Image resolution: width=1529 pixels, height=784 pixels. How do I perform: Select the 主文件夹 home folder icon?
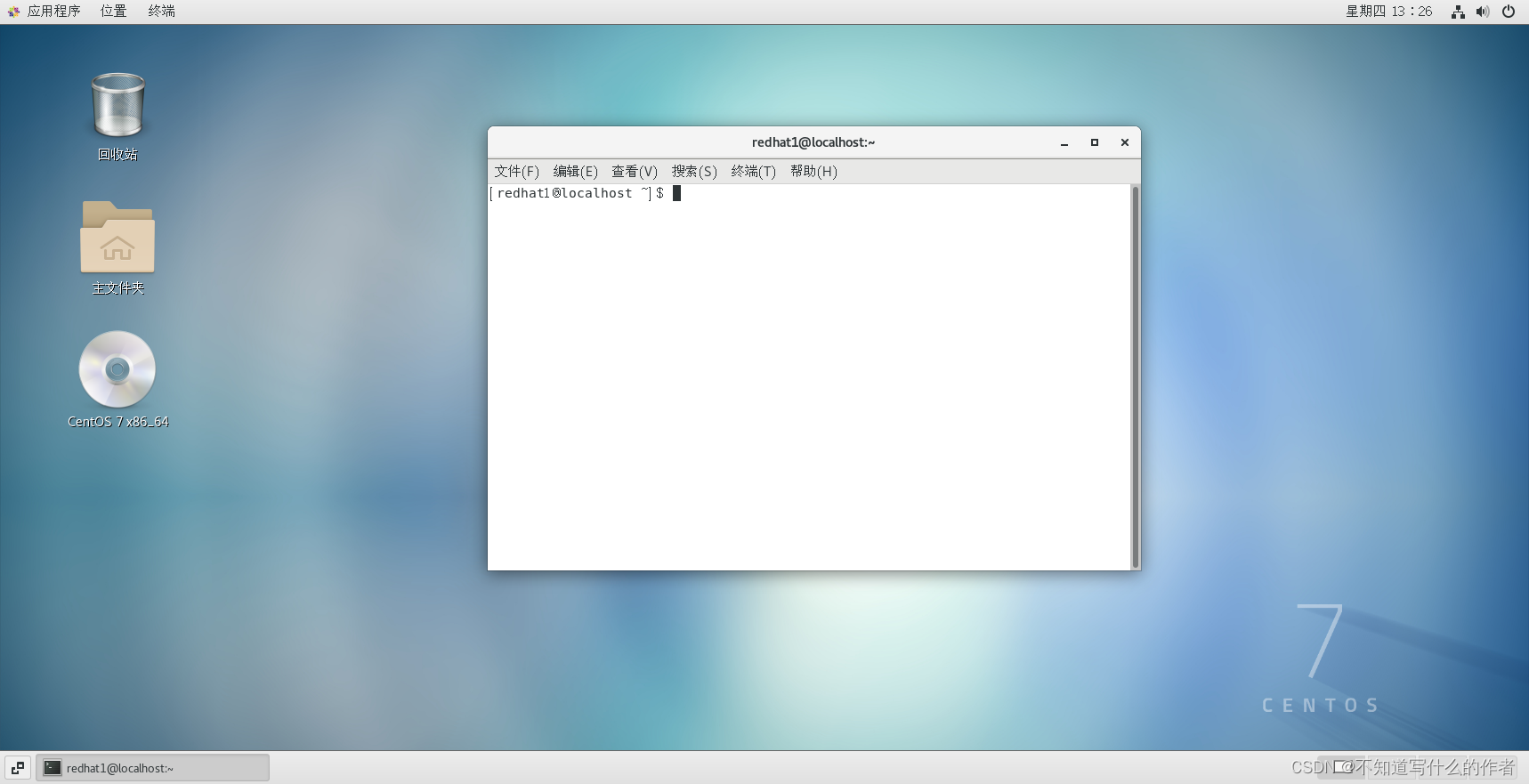117,247
